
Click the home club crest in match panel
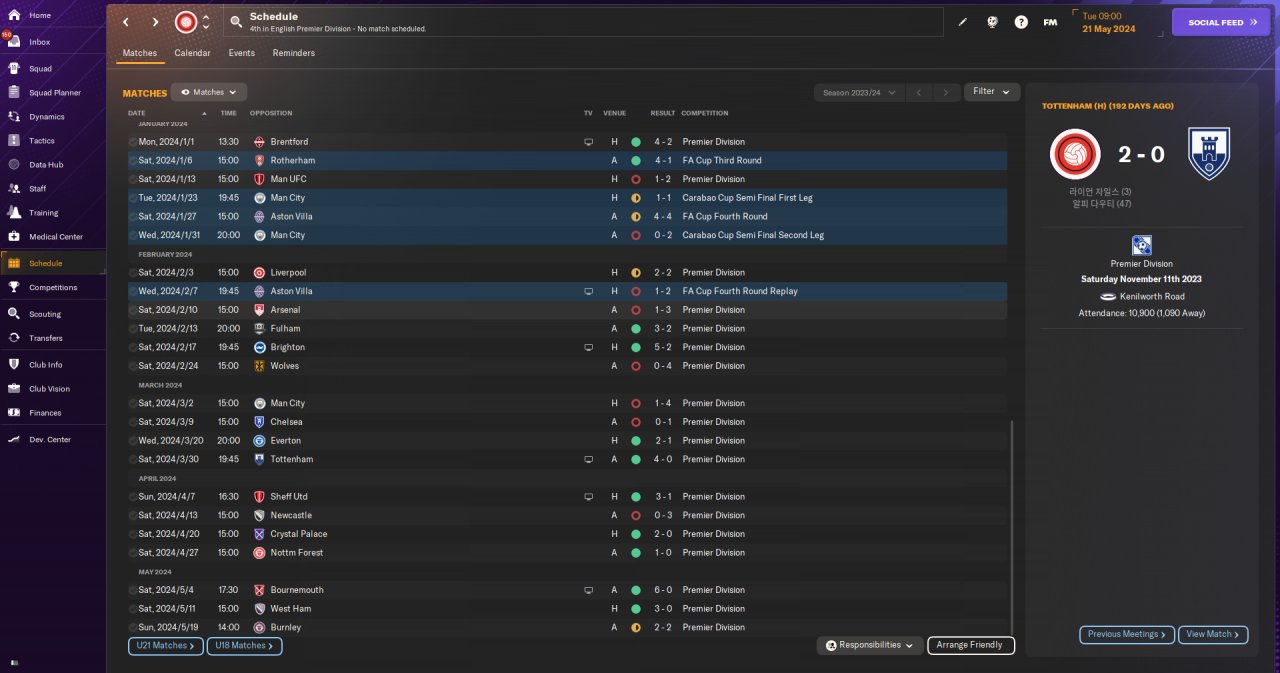(1075, 154)
